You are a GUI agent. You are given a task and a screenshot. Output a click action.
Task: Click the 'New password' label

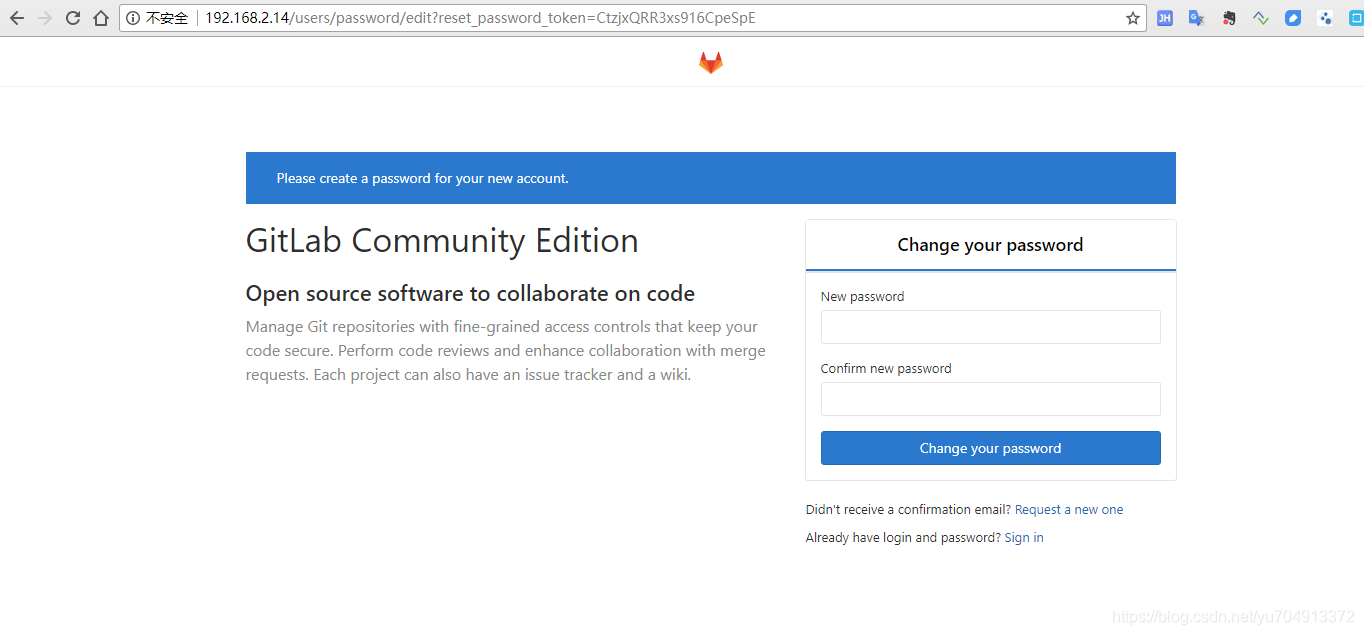(x=862, y=297)
